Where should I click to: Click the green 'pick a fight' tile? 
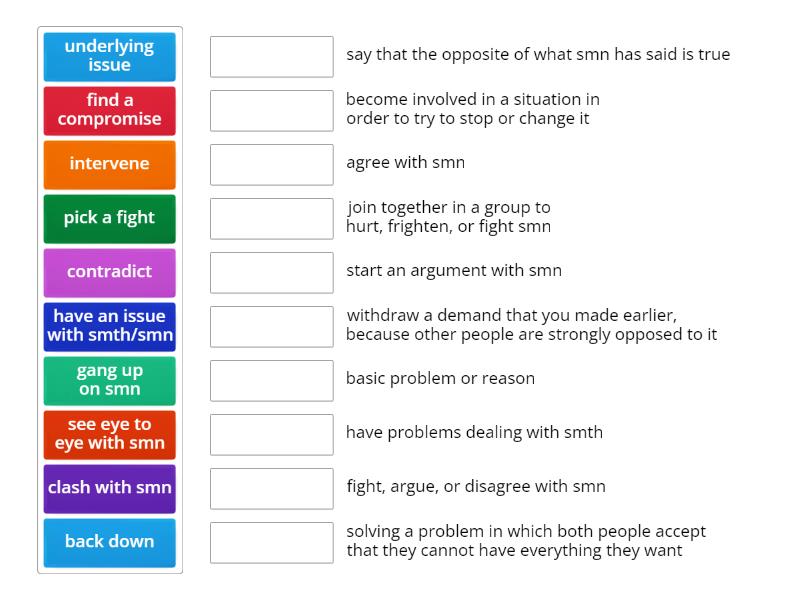coord(110,218)
